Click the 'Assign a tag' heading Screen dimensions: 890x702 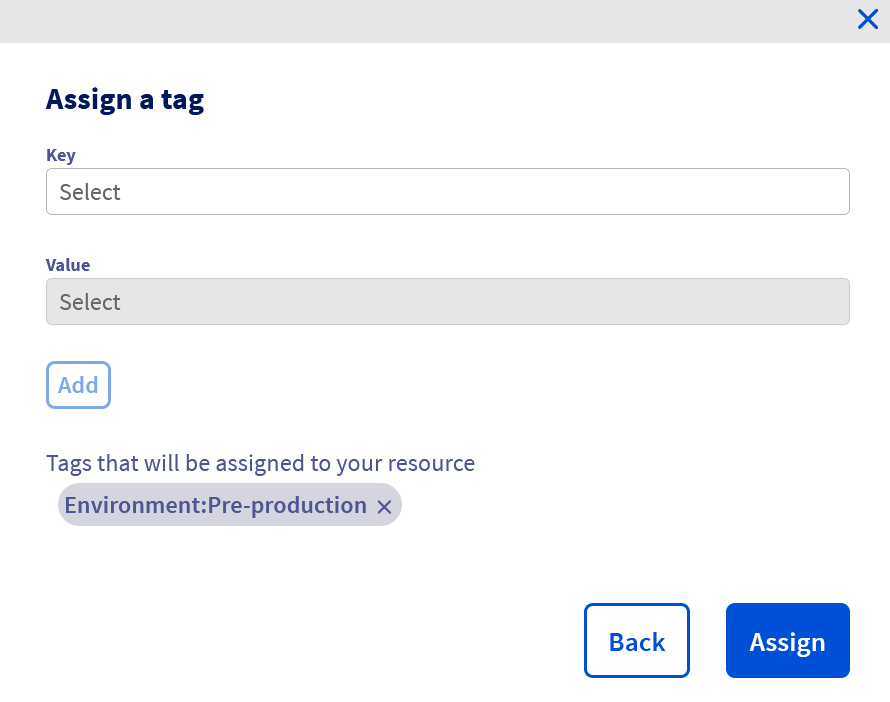click(x=125, y=99)
